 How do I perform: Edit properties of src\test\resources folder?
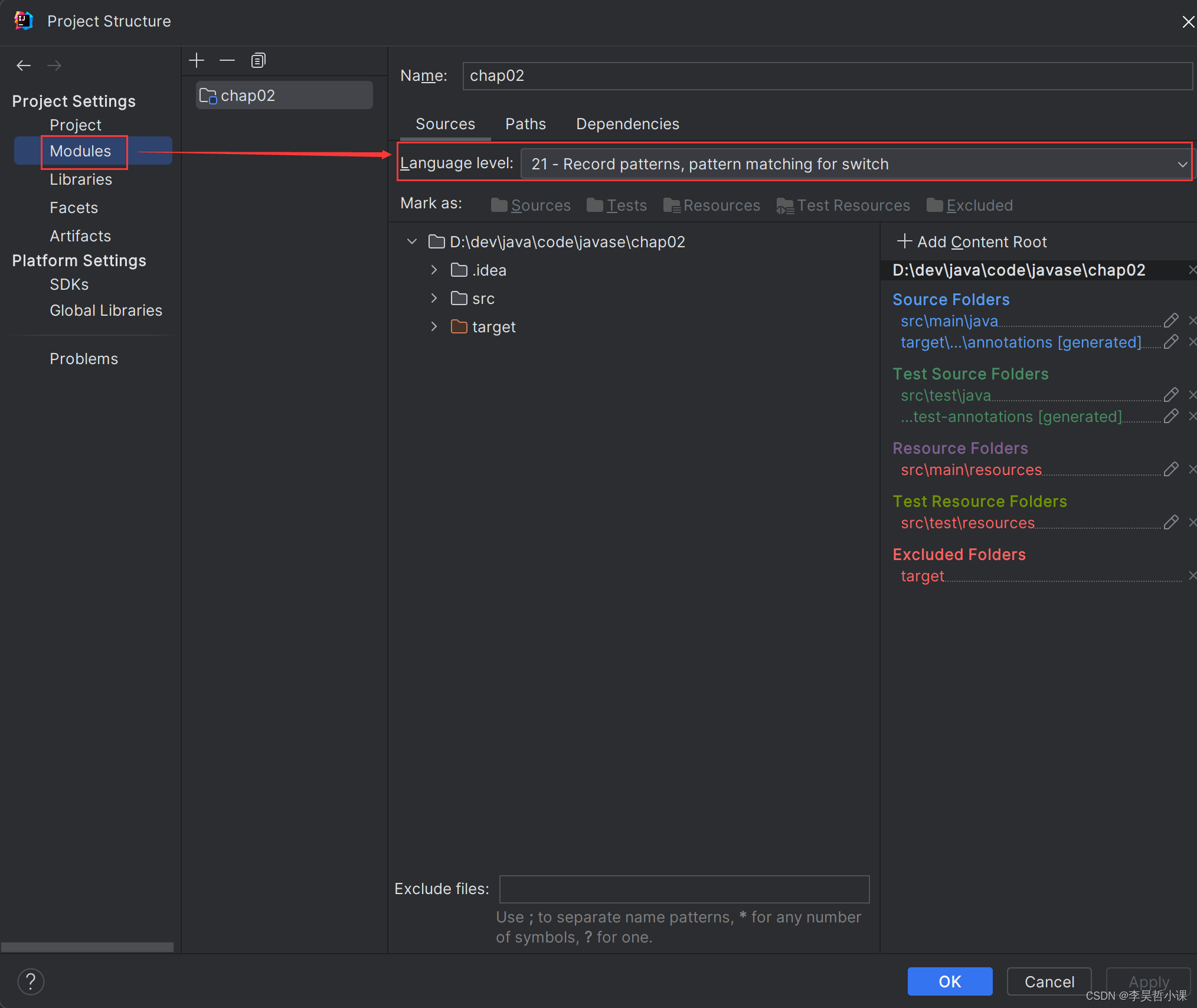(1171, 522)
